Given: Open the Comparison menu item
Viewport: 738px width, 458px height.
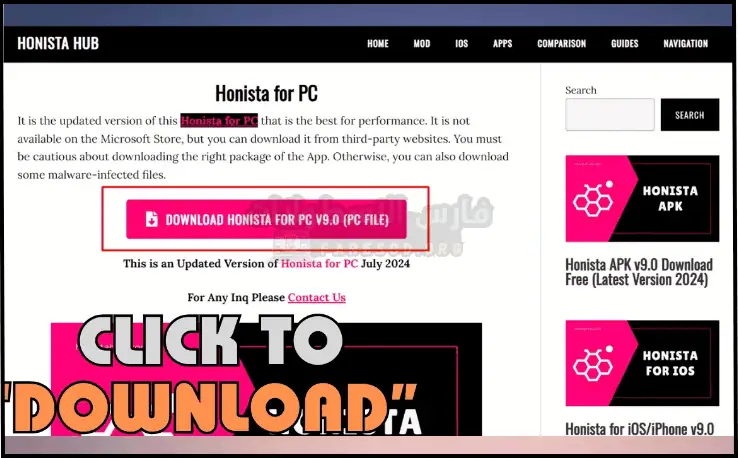Looking at the screenshot, I should (561, 44).
